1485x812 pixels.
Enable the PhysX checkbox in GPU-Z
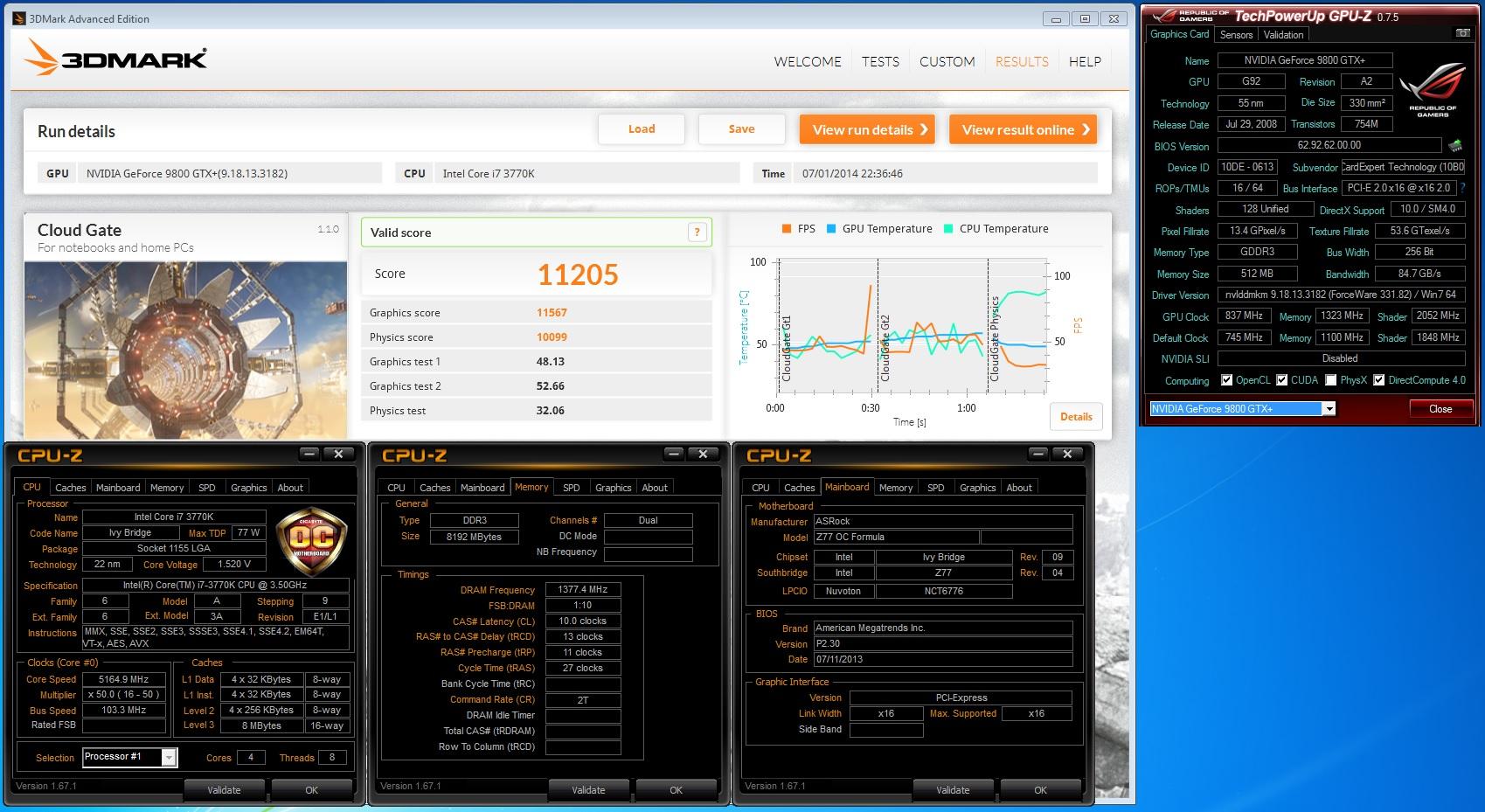1330,380
